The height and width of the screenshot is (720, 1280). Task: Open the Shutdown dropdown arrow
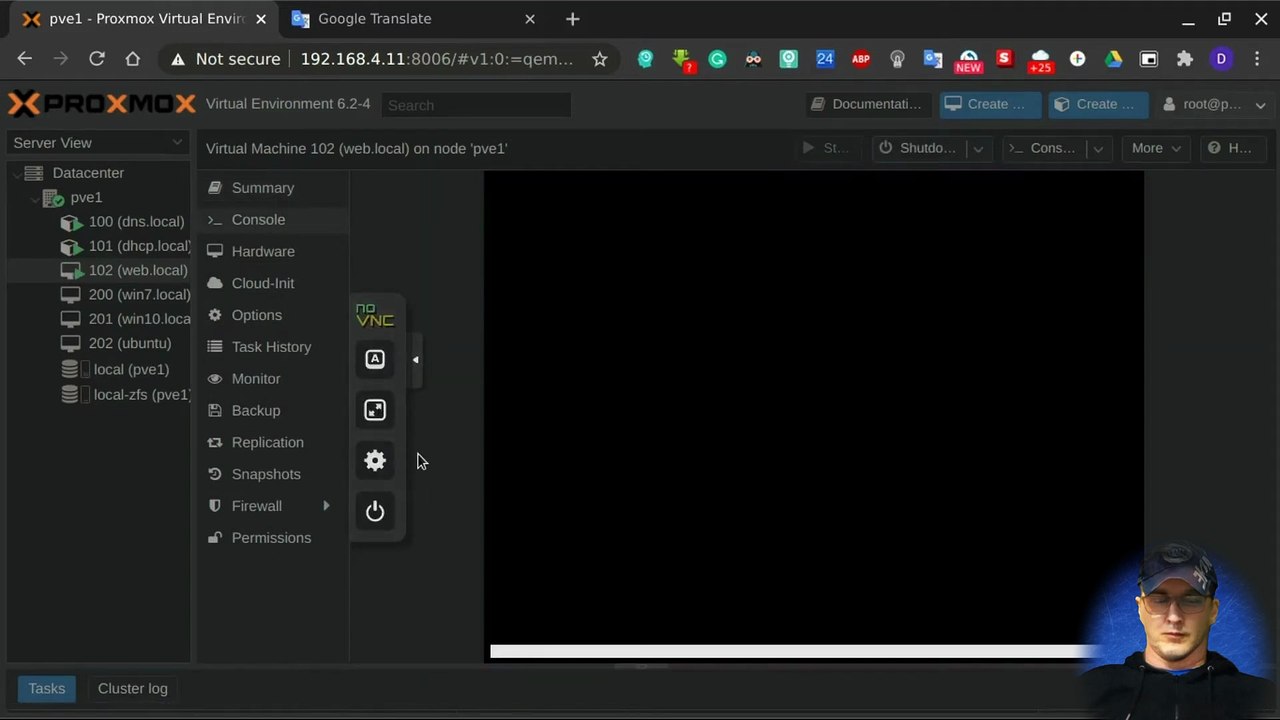[978, 148]
